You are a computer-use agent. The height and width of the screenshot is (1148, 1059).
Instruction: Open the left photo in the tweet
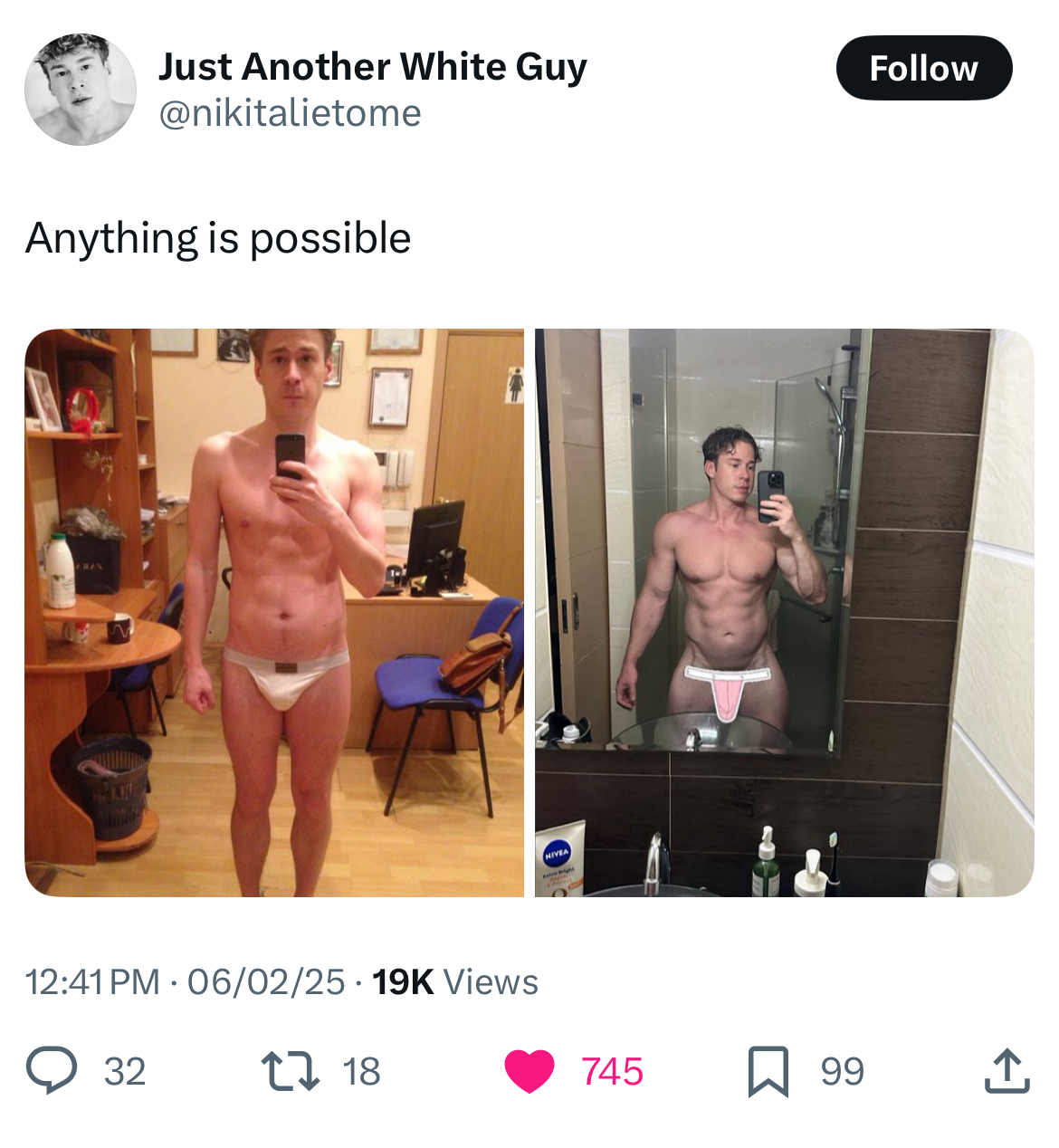274,613
